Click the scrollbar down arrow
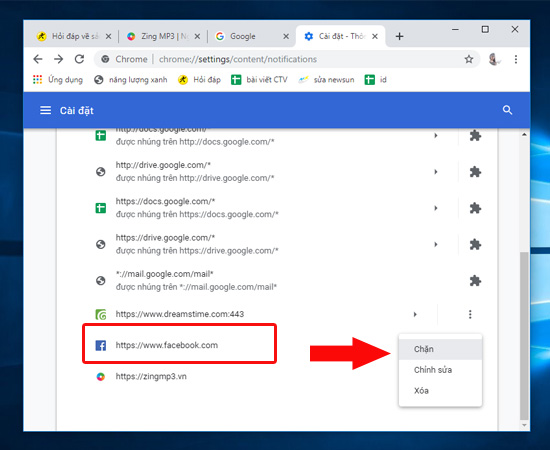The width and height of the screenshot is (550, 450). (524, 425)
